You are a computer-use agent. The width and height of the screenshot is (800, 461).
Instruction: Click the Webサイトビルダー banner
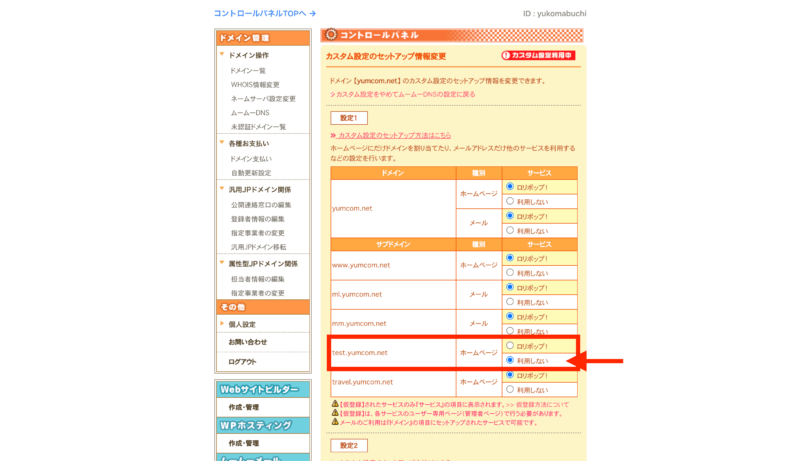click(263, 389)
